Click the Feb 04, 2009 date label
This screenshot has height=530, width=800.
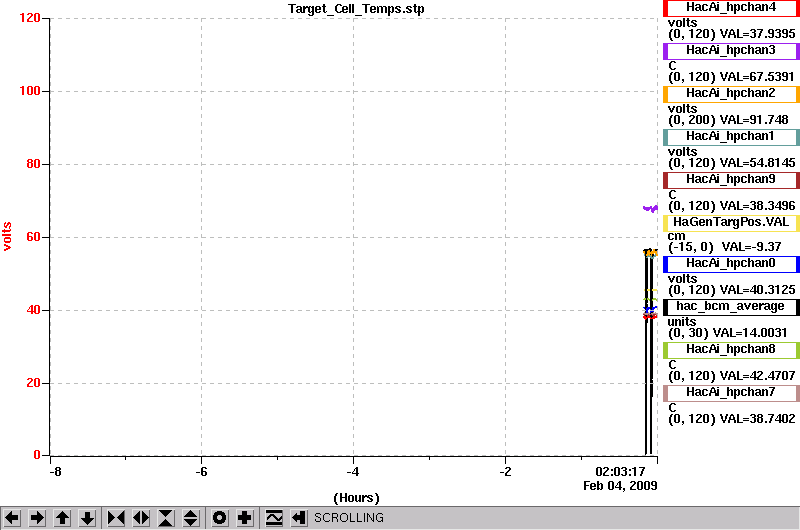pyautogui.click(x=620, y=486)
